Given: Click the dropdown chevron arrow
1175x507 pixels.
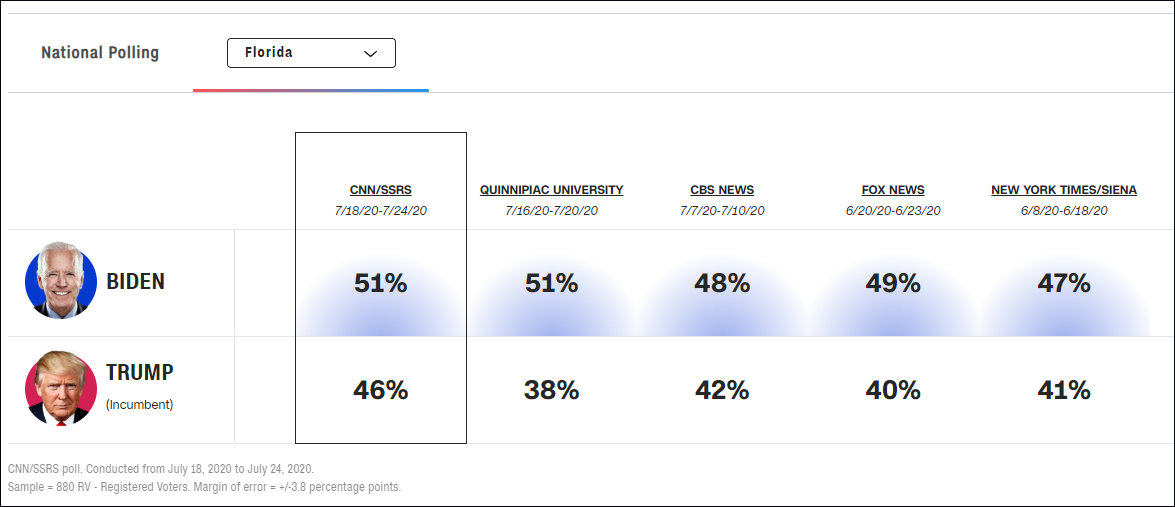Looking at the screenshot, I should pyautogui.click(x=370, y=54).
